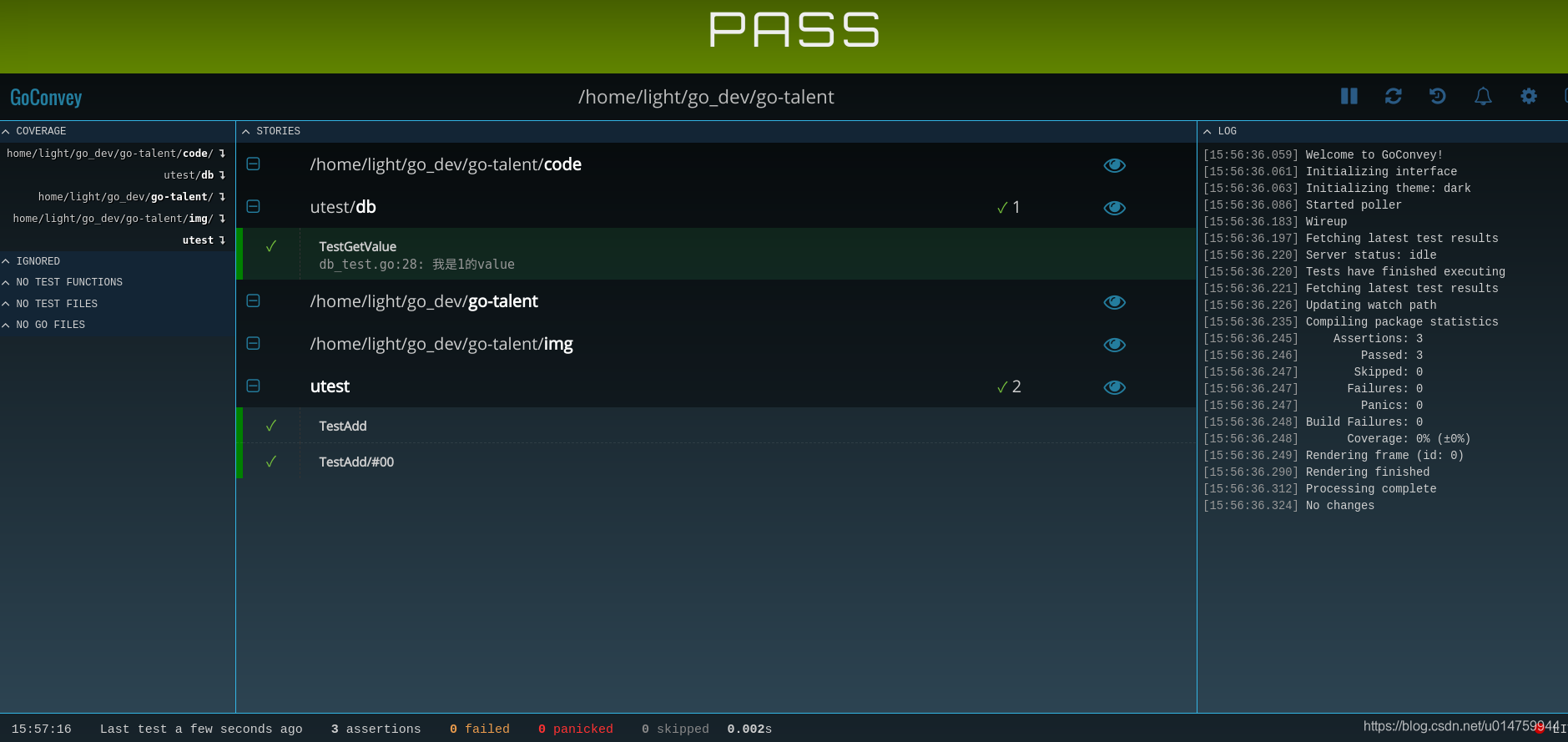Click 'No changes' log line
This screenshot has width=1568, height=742.
[1339, 506]
